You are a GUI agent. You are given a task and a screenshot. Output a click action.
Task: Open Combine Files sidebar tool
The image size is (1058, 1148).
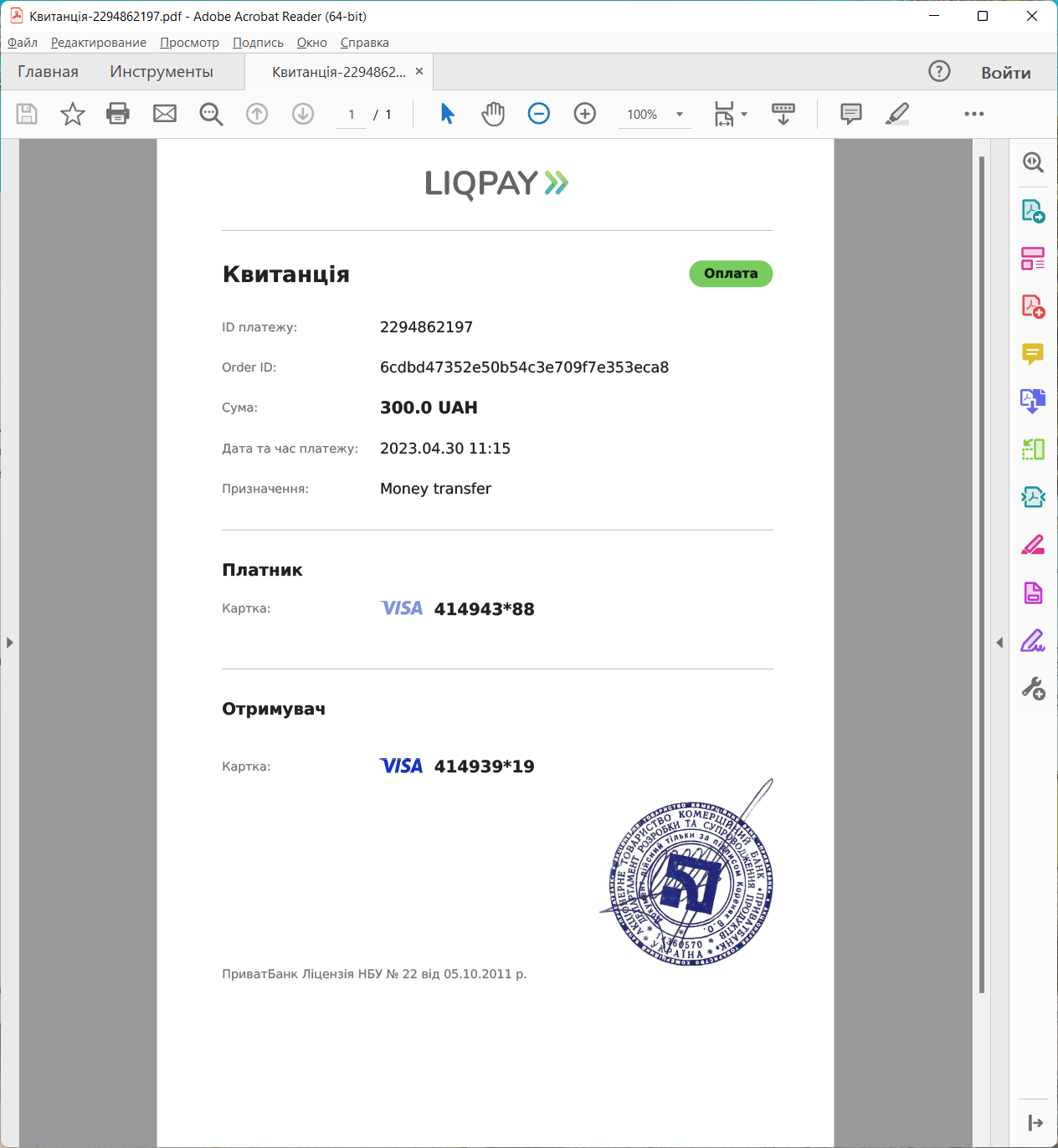1033,402
